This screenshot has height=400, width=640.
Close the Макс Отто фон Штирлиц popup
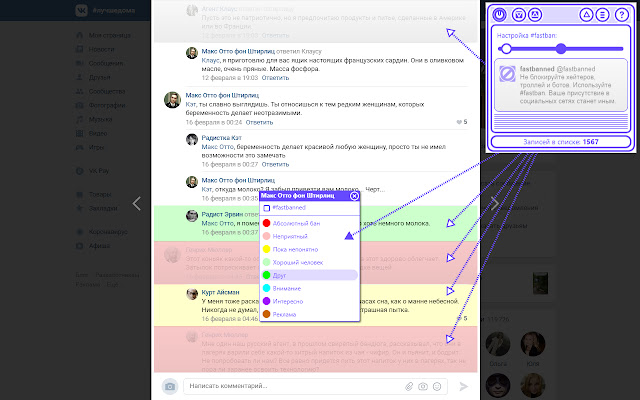click(354, 197)
